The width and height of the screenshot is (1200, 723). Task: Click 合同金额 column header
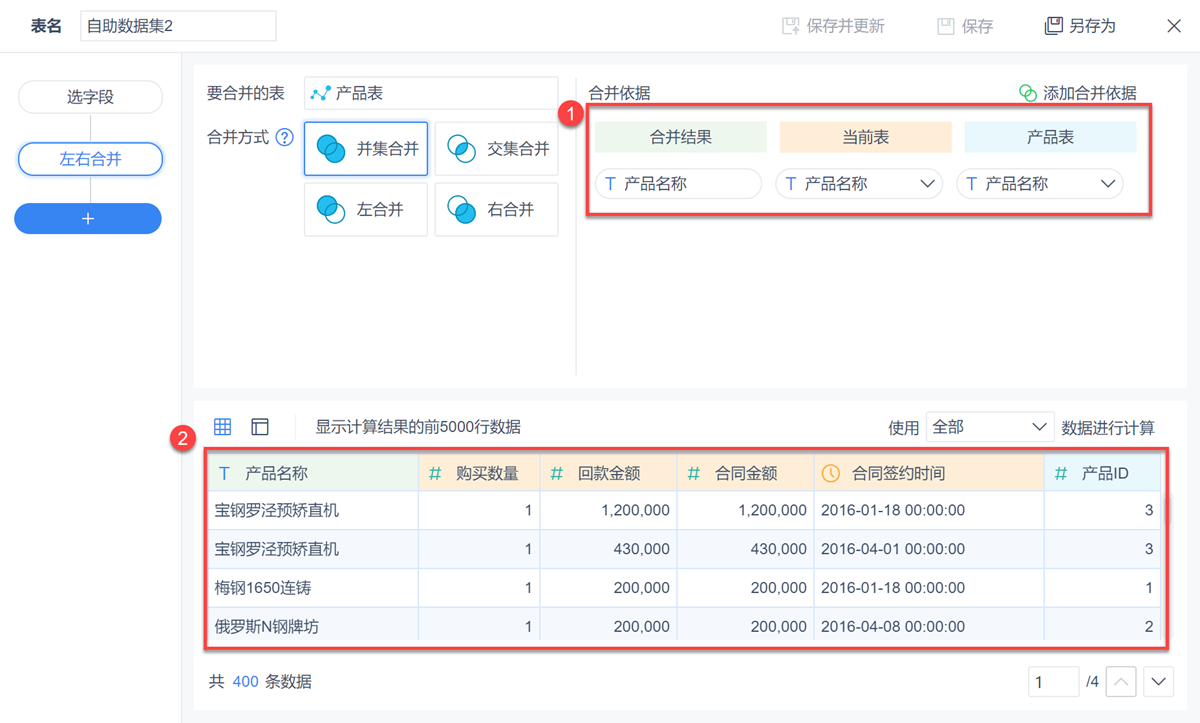[x=746, y=473]
